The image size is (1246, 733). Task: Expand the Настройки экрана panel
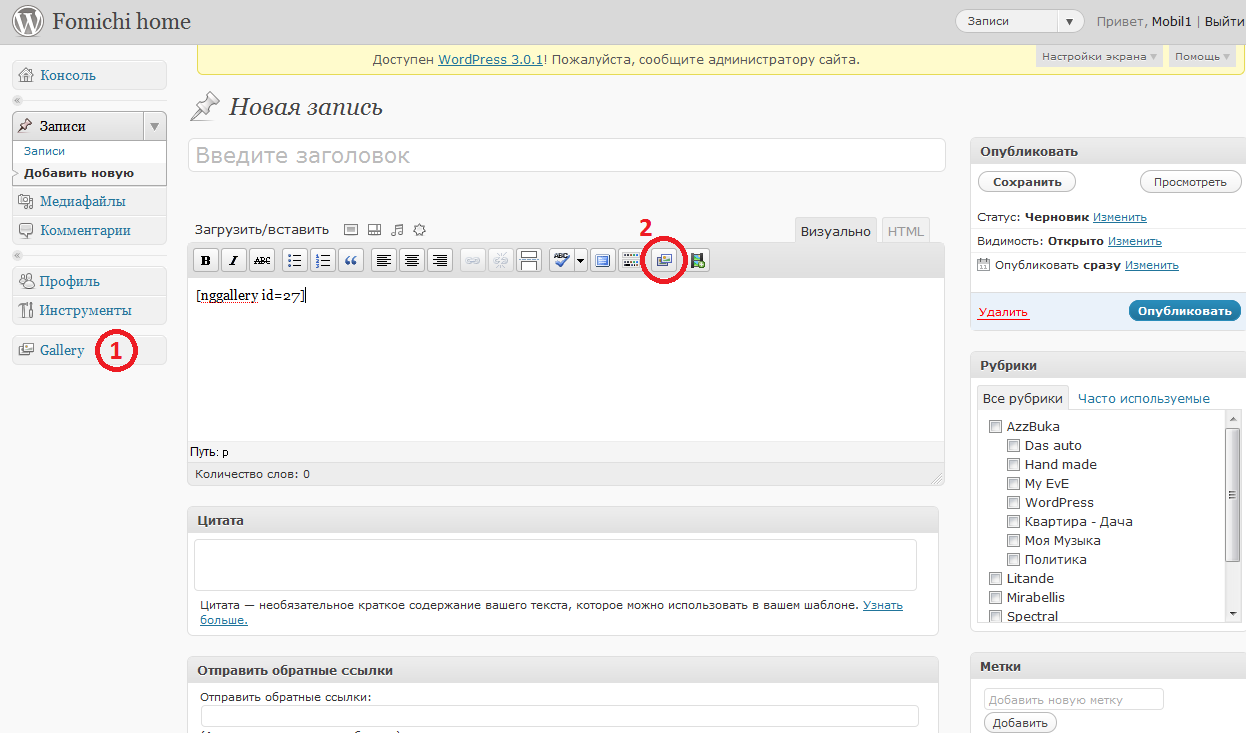[1099, 57]
